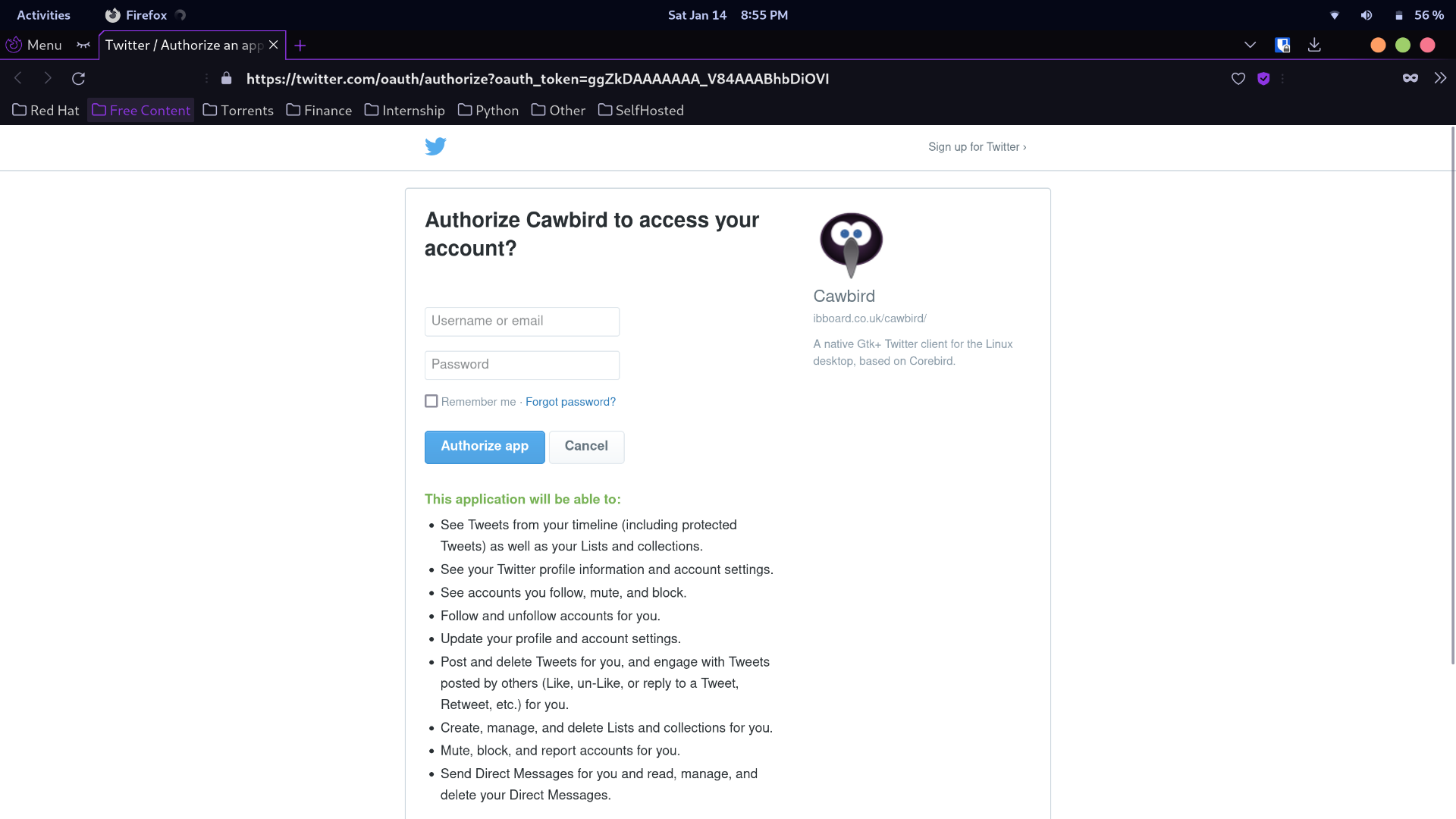Viewport: 1456px width, 819px height.
Task: Click the blue shield extension icon
Action: 1284,45
